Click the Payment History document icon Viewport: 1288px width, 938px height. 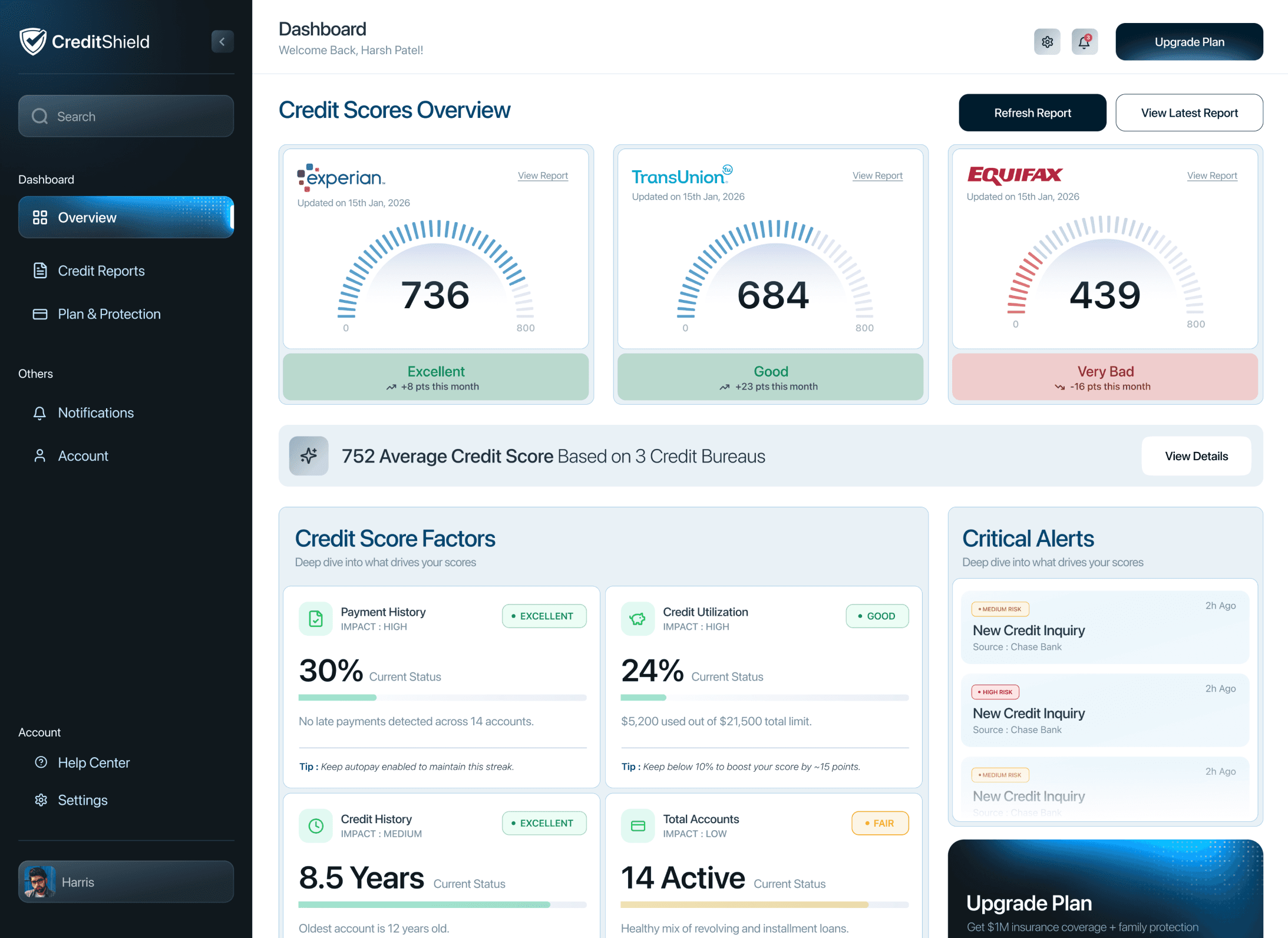[x=316, y=619]
